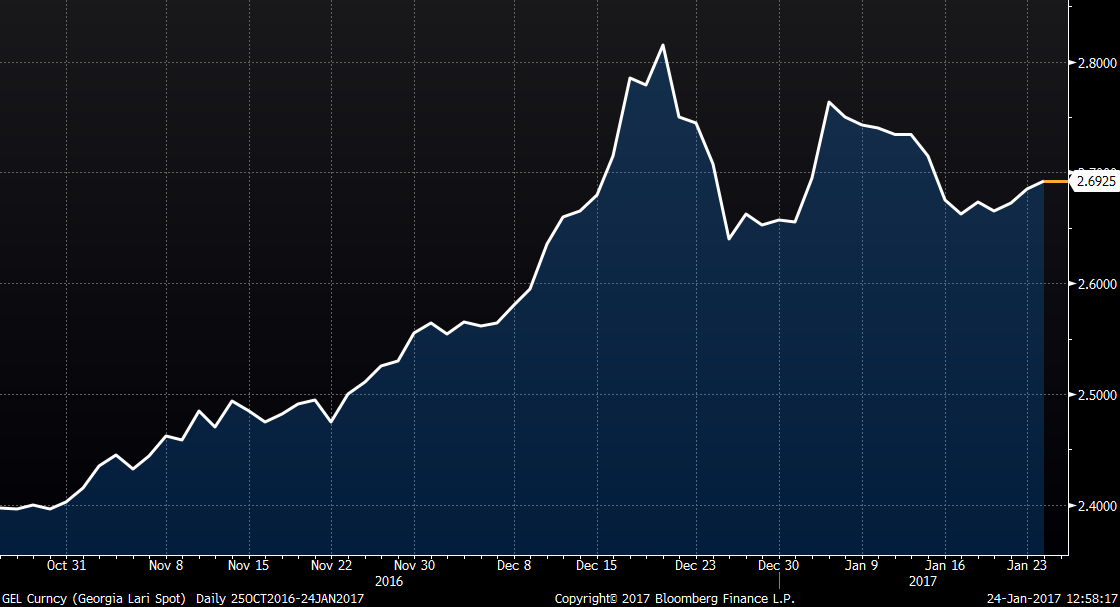Click the 2.4000 price axis label
The height and width of the screenshot is (607, 1120).
(1094, 506)
